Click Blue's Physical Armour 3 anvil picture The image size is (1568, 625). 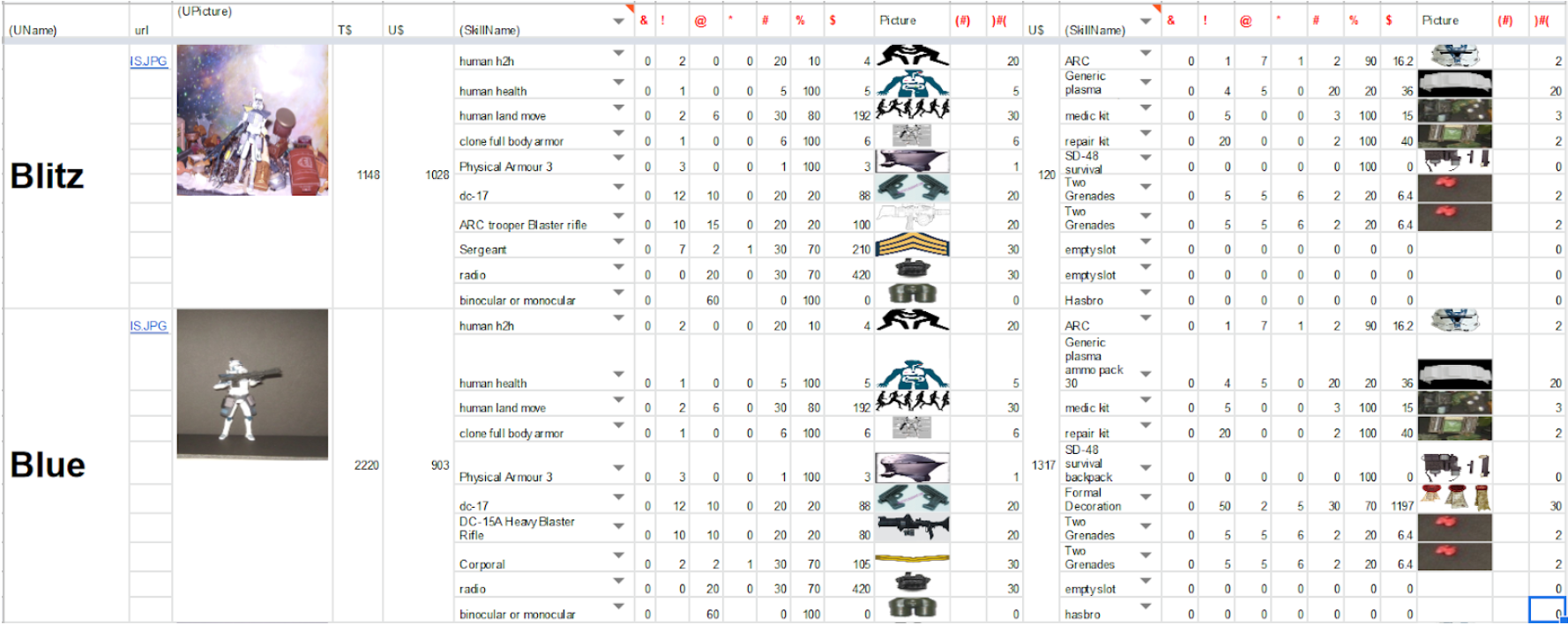[912, 467]
